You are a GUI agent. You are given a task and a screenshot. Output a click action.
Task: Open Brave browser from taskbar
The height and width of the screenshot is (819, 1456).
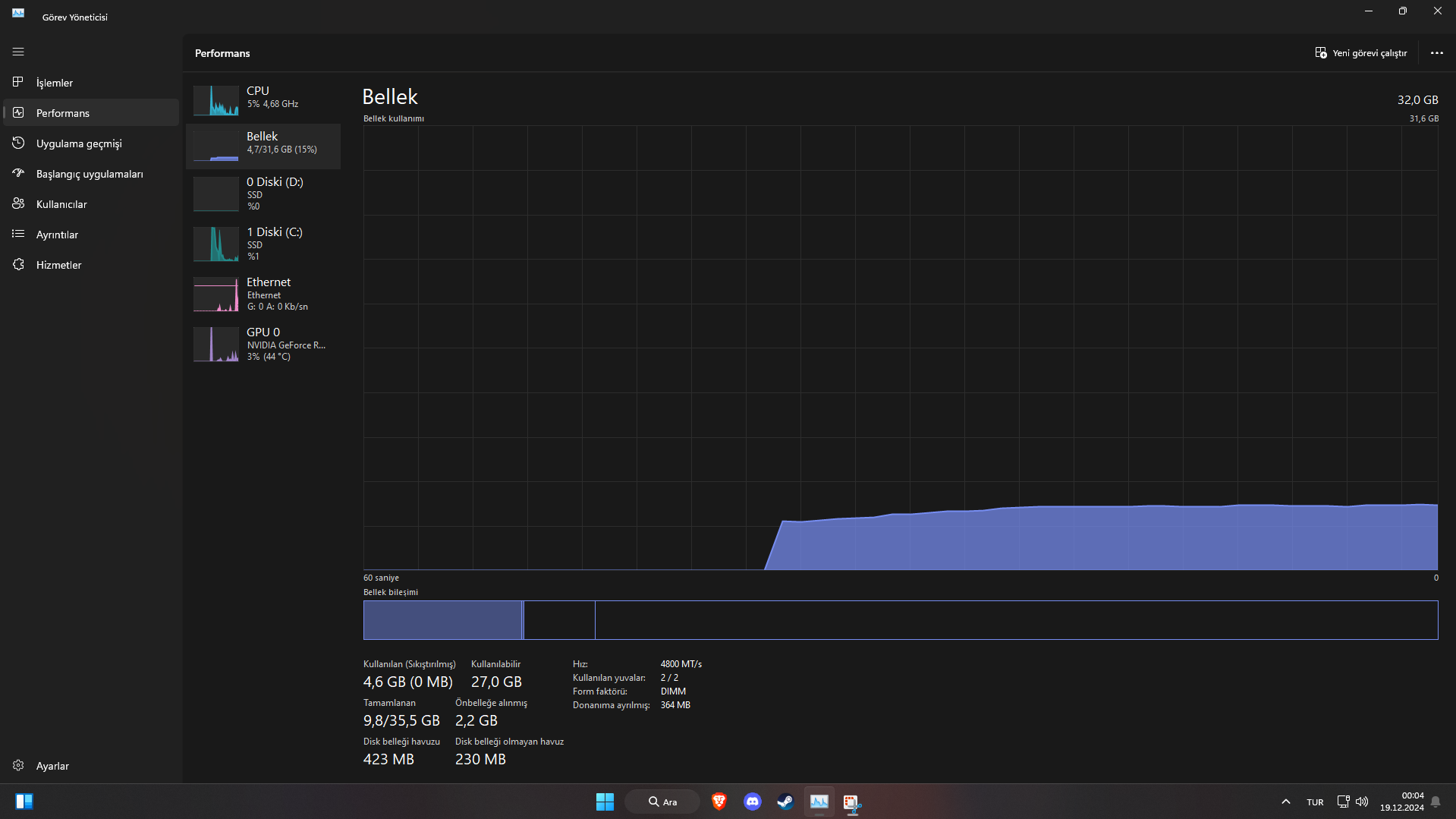[719, 802]
